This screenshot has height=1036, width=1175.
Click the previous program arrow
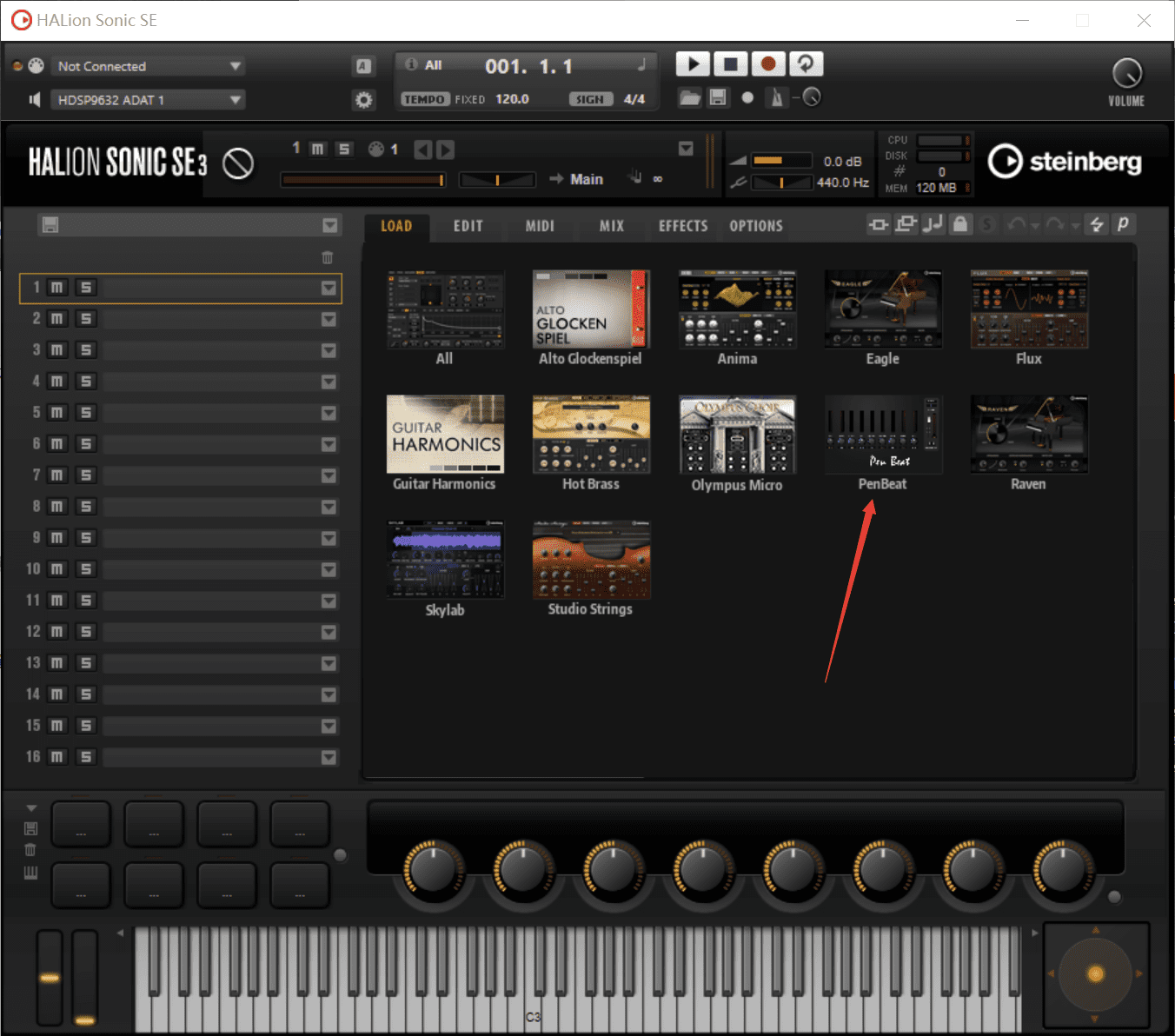[x=422, y=150]
